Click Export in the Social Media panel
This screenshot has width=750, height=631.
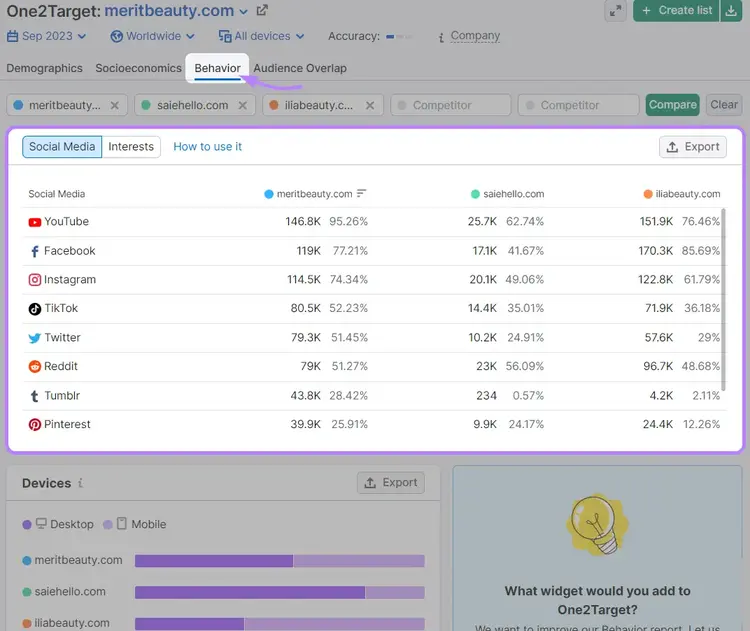point(693,147)
